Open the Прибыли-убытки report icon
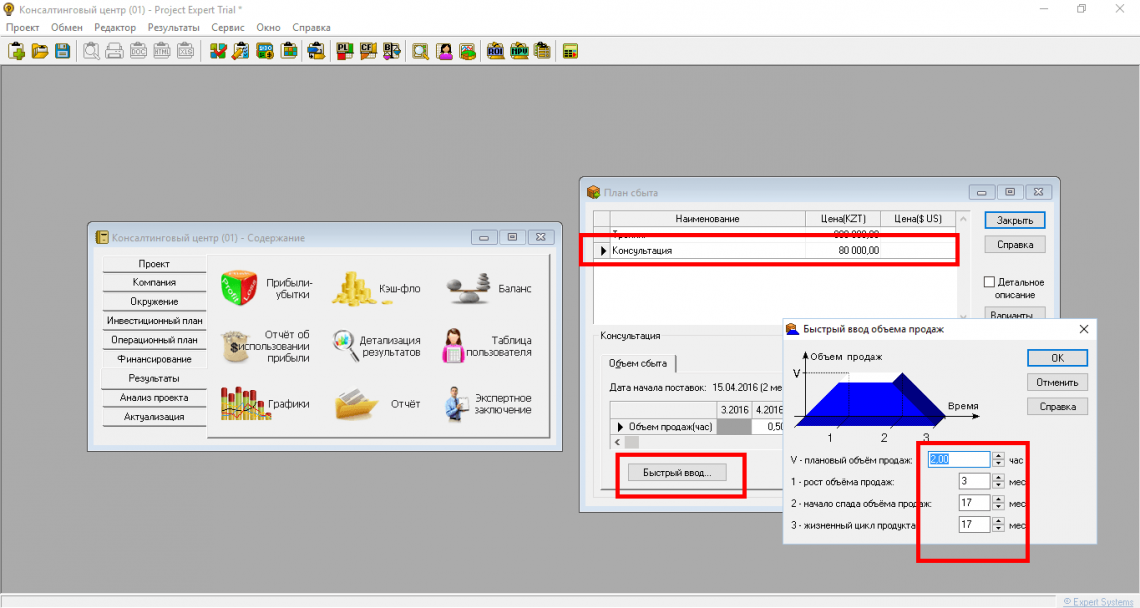 coord(239,288)
